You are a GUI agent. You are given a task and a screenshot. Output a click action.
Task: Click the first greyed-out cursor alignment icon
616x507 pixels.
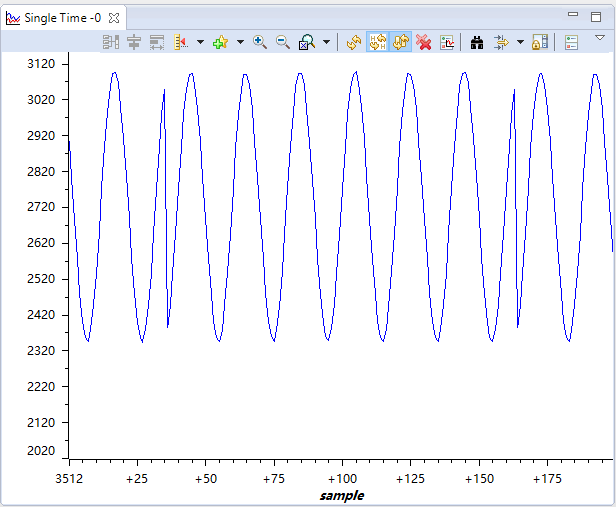(x=111, y=42)
